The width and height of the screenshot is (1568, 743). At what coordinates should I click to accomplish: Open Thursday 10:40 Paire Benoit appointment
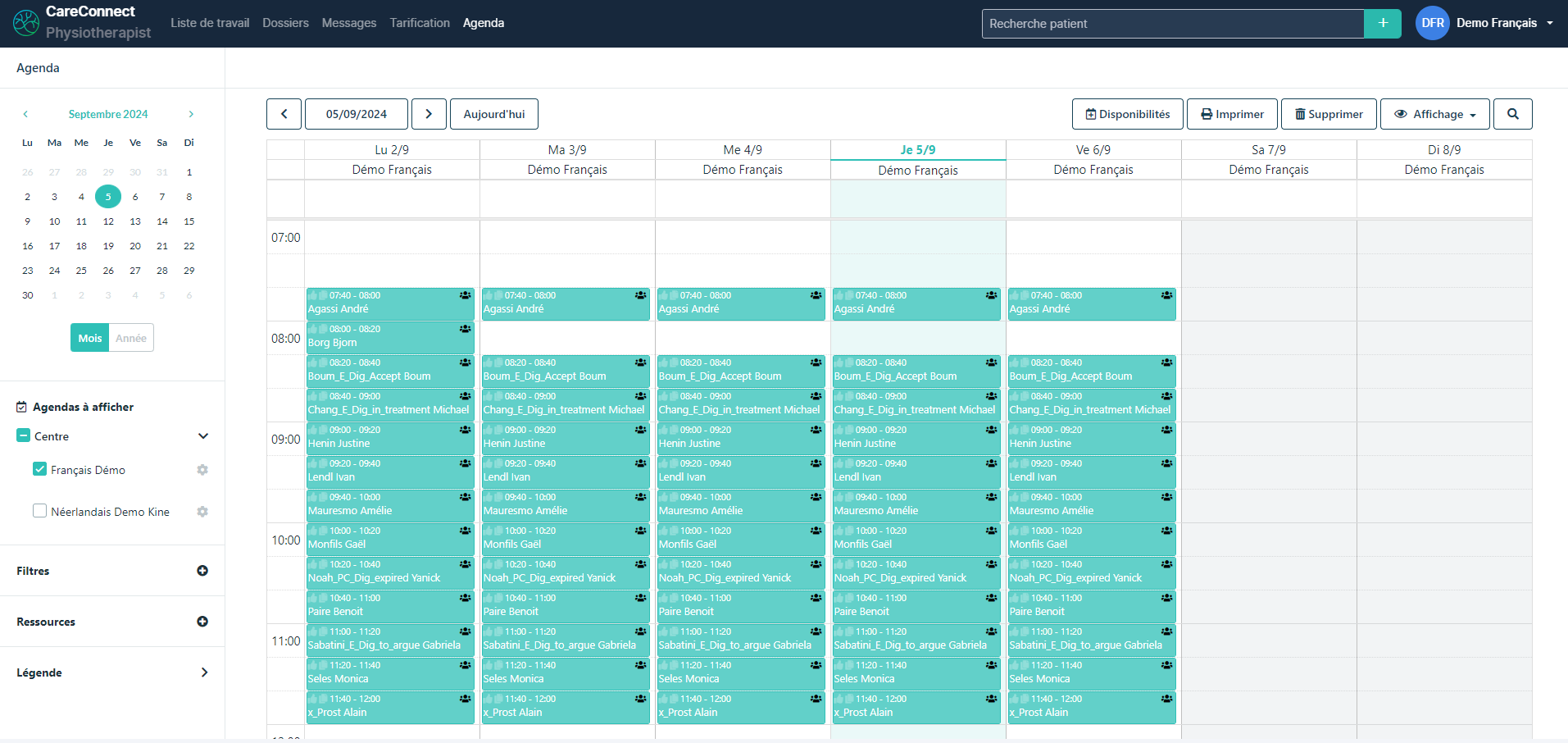coord(916,605)
